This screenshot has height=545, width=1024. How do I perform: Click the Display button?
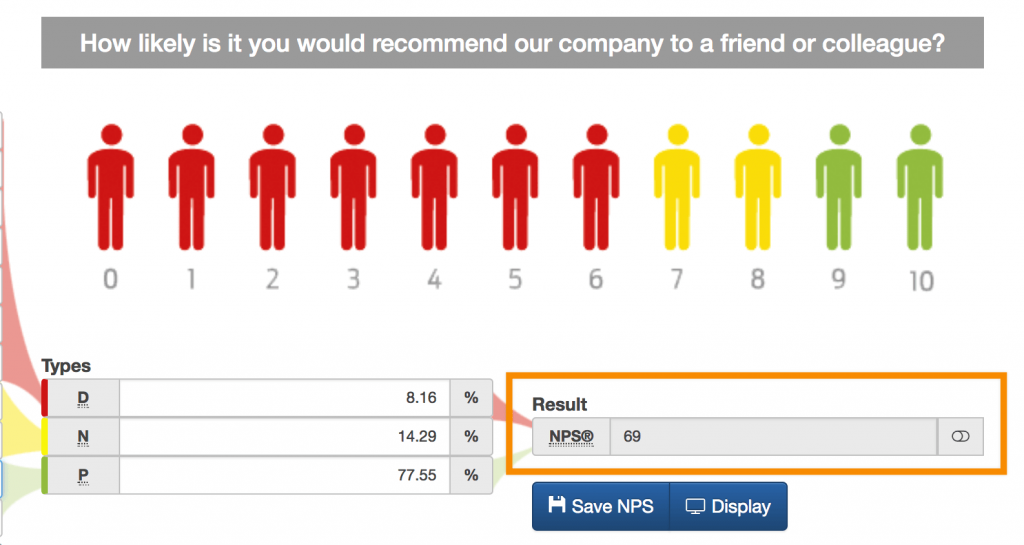(x=729, y=506)
